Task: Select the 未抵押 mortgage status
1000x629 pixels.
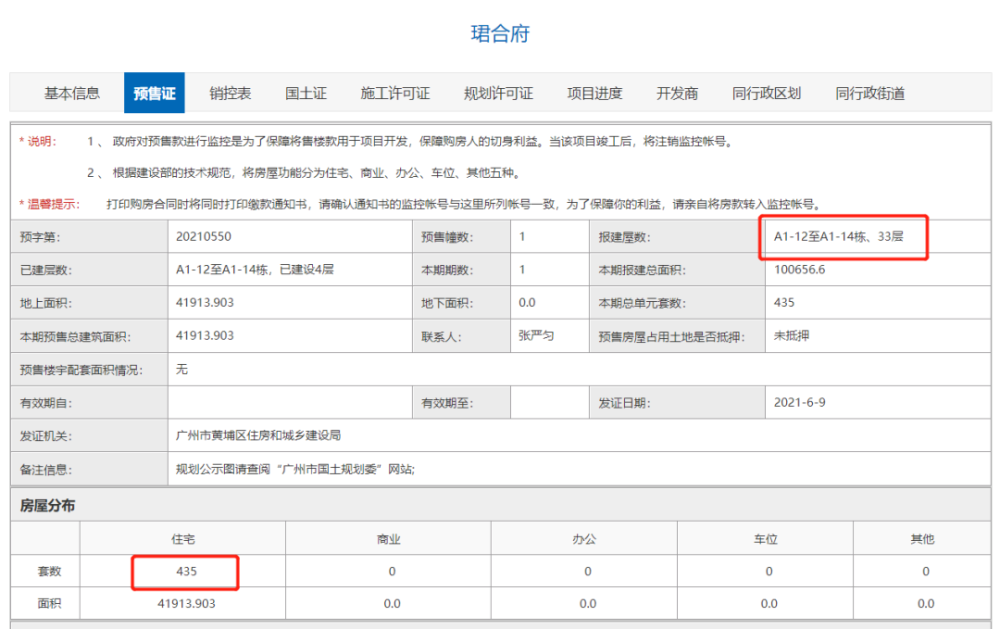Action: pyautogui.click(x=791, y=336)
